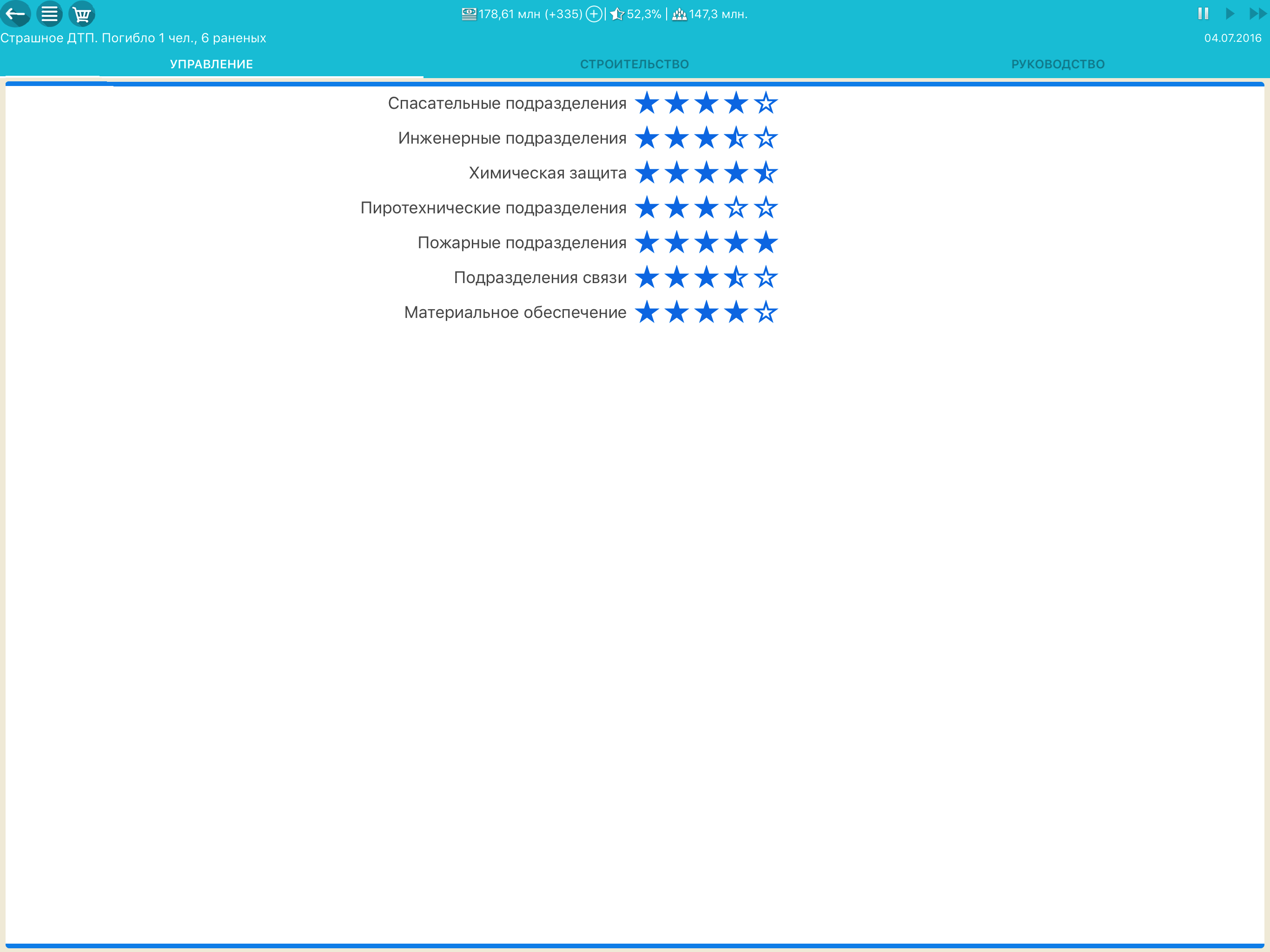Select the УПРАВЛЕНИЕ tab
The height and width of the screenshot is (952, 1270).
pos(212,64)
